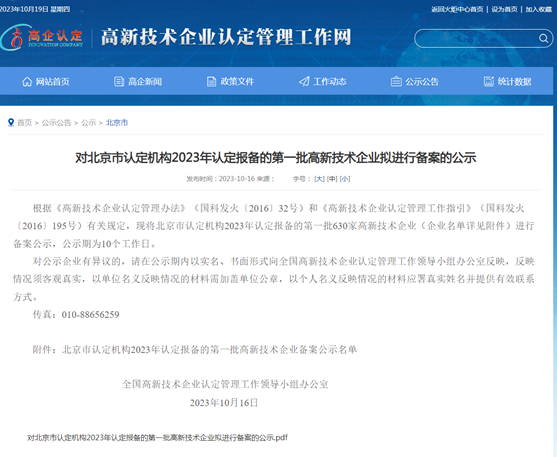Click the notice icon beside 公示公告

coord(396,82)
